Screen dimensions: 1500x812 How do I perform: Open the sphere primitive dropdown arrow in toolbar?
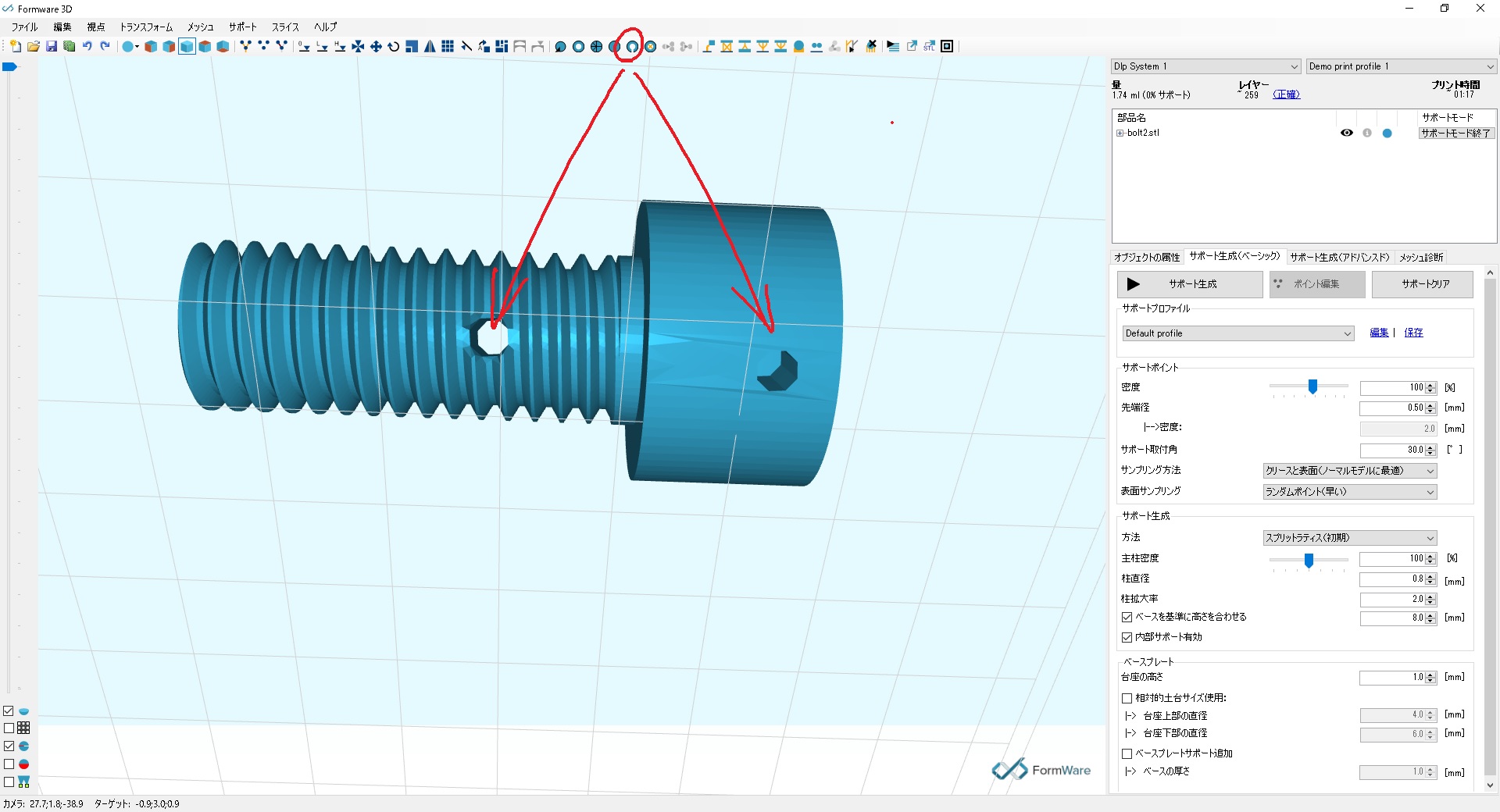point(137,47)
